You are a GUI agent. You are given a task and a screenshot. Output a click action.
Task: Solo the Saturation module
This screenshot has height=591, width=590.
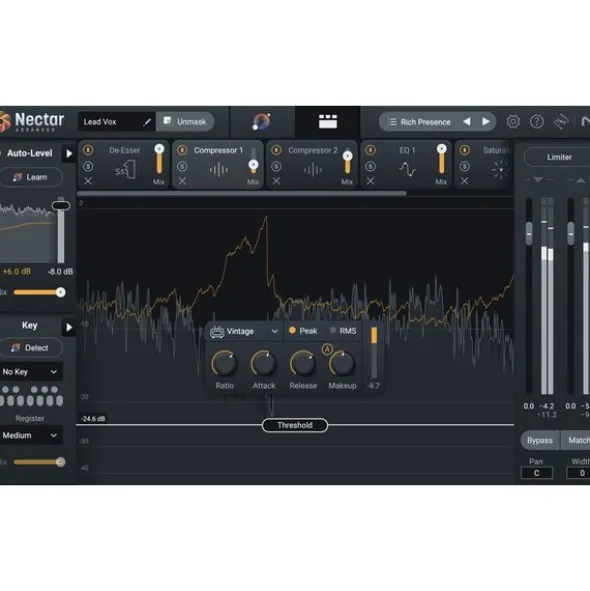pos(464,166)
